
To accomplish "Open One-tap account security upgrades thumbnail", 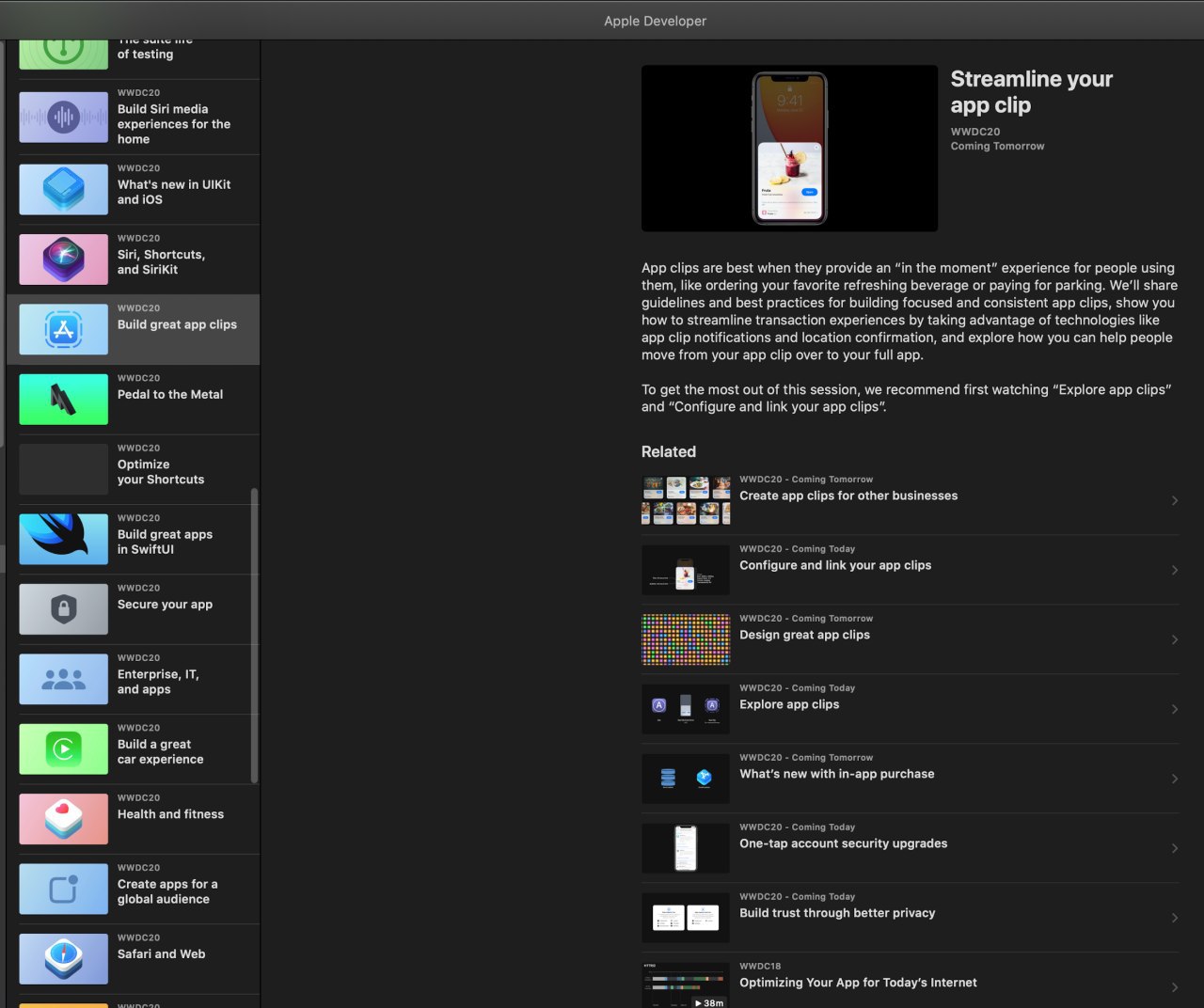I will (x=686, y=848).
